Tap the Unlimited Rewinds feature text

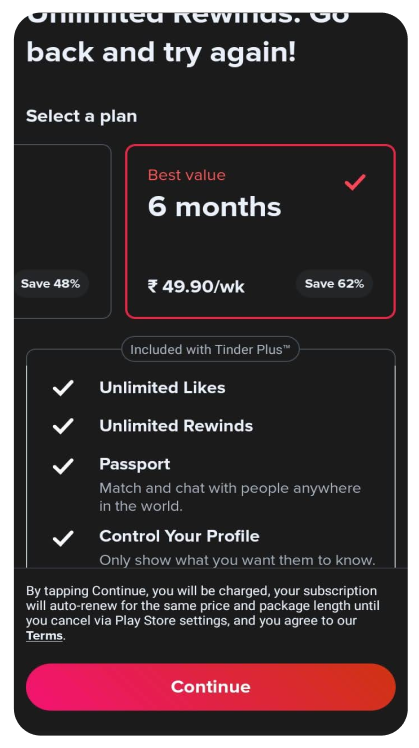pyautogui.click(x=176, y=426)
